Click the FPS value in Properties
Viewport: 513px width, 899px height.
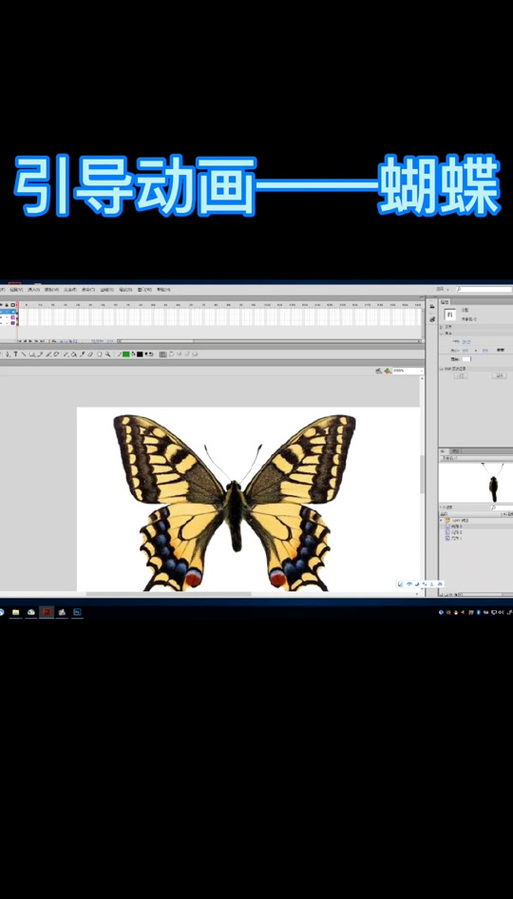(467, 342)
